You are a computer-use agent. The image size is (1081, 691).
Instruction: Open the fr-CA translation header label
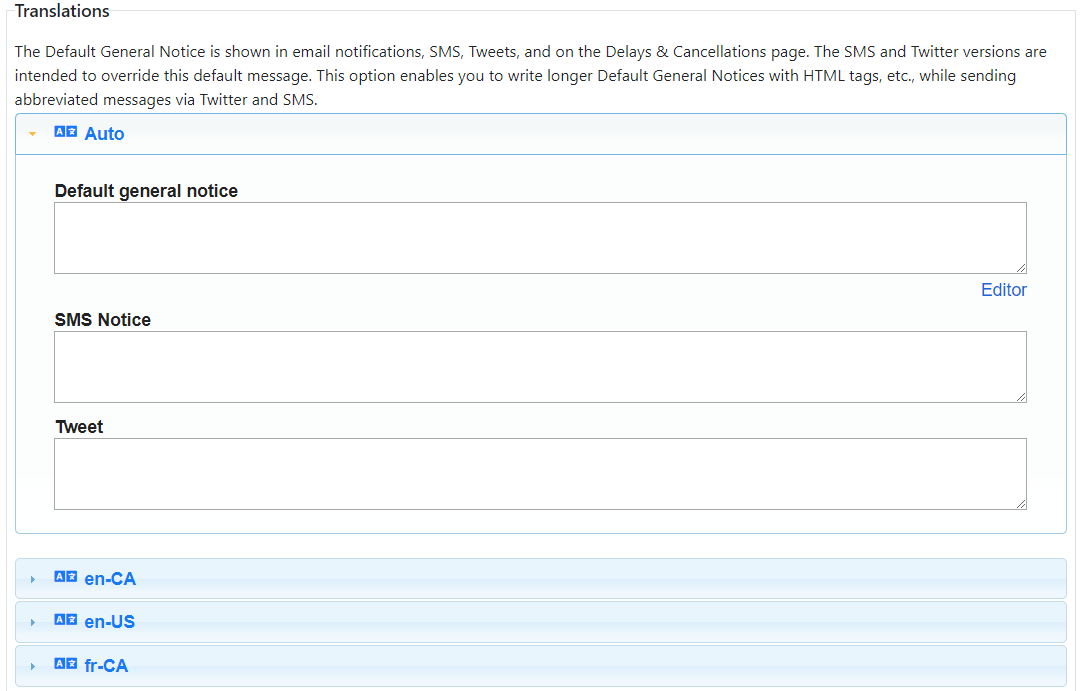(106, 666)
